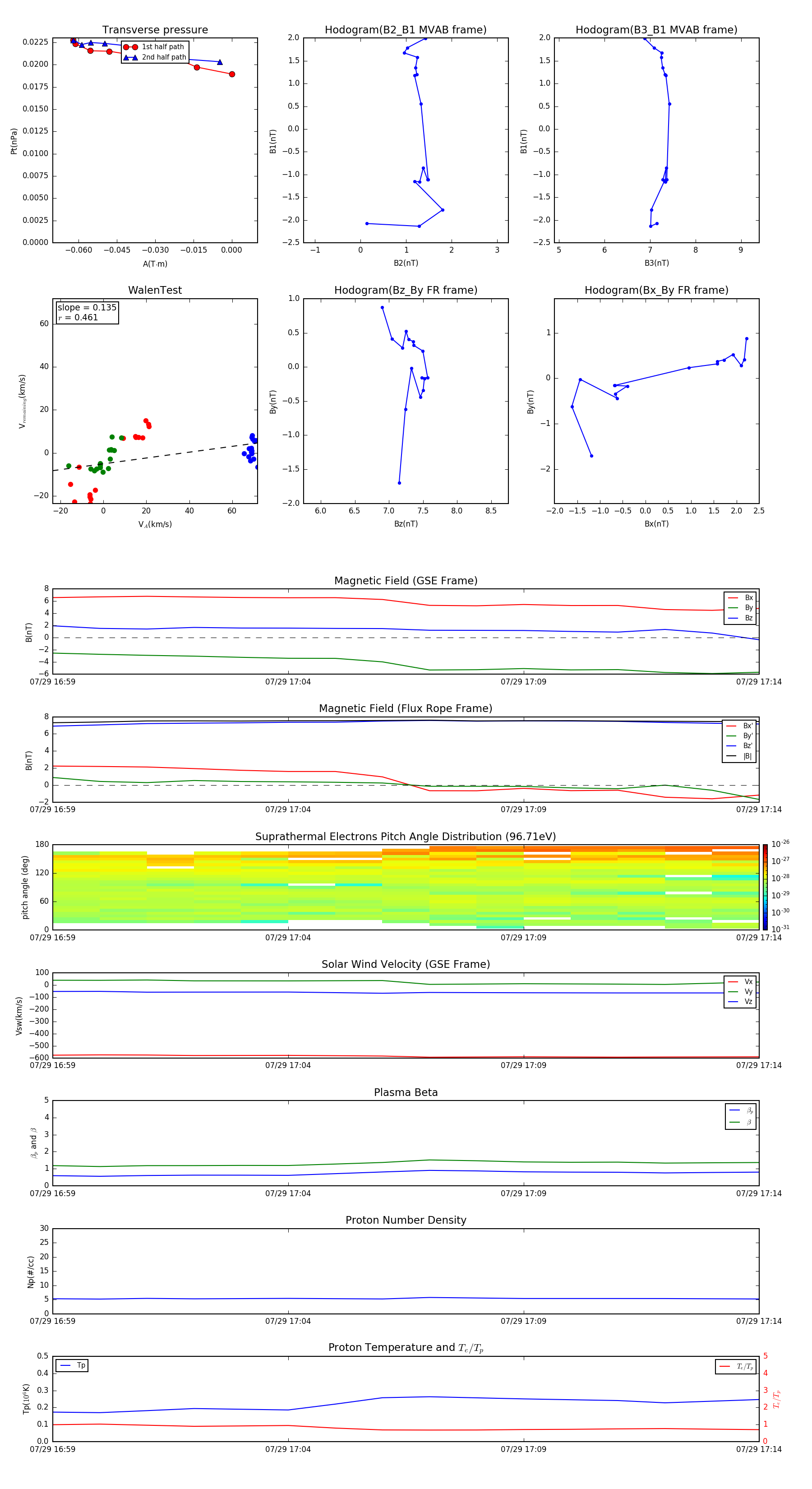
Task: Click the "V_remaining(km/s)" y-axis label
Action: 23,401
